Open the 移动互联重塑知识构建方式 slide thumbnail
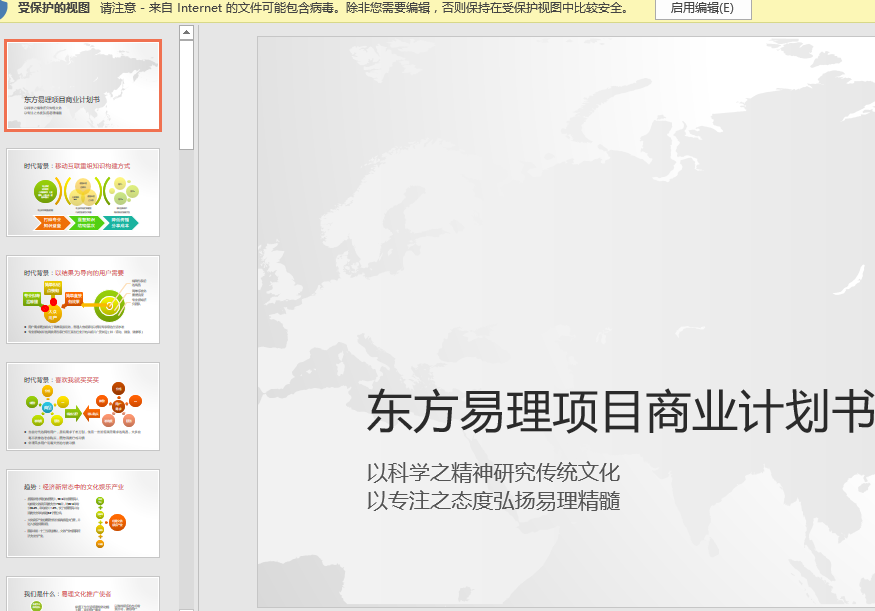 83,192
